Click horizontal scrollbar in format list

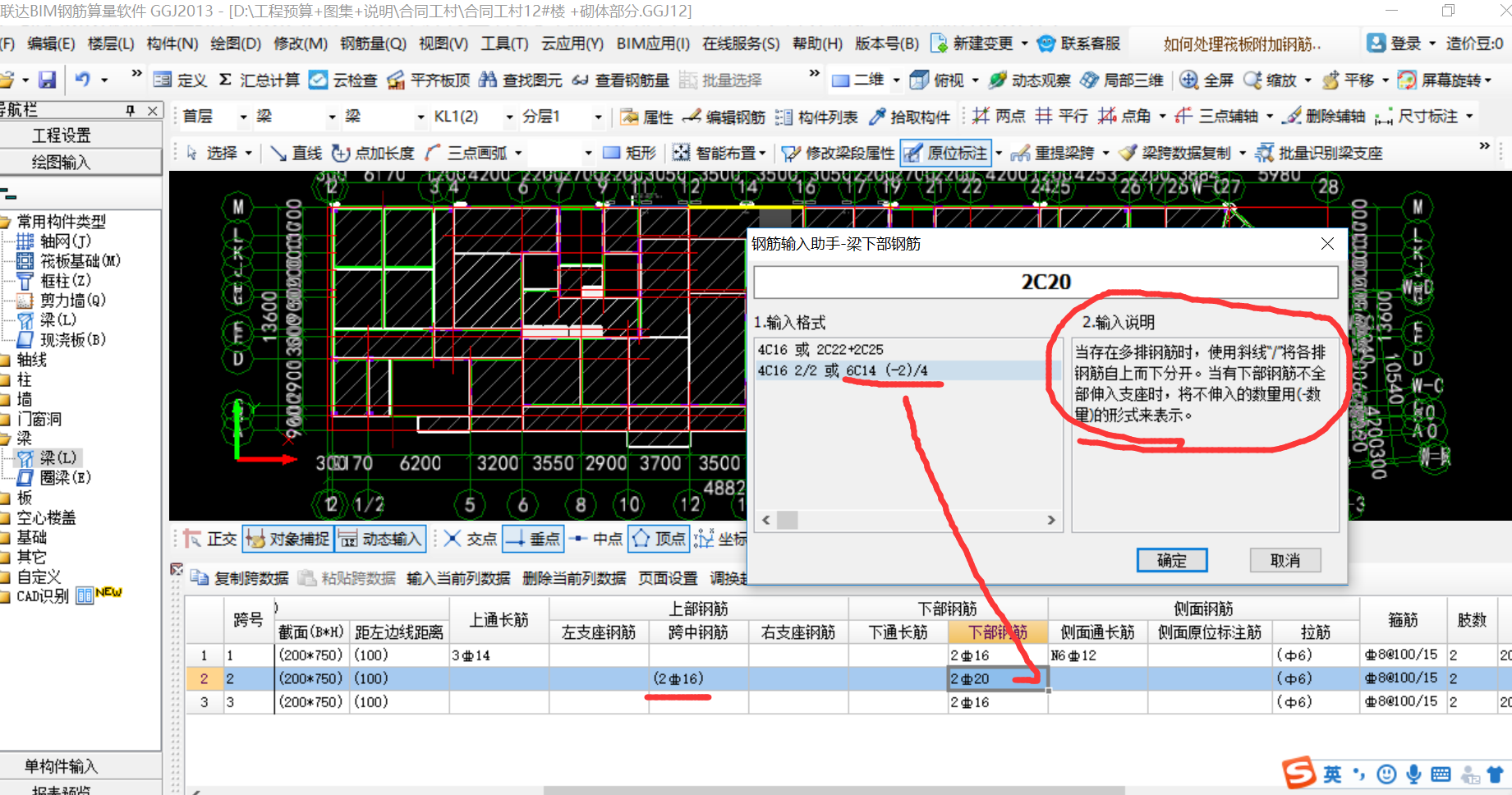click(x=908, y=520)
